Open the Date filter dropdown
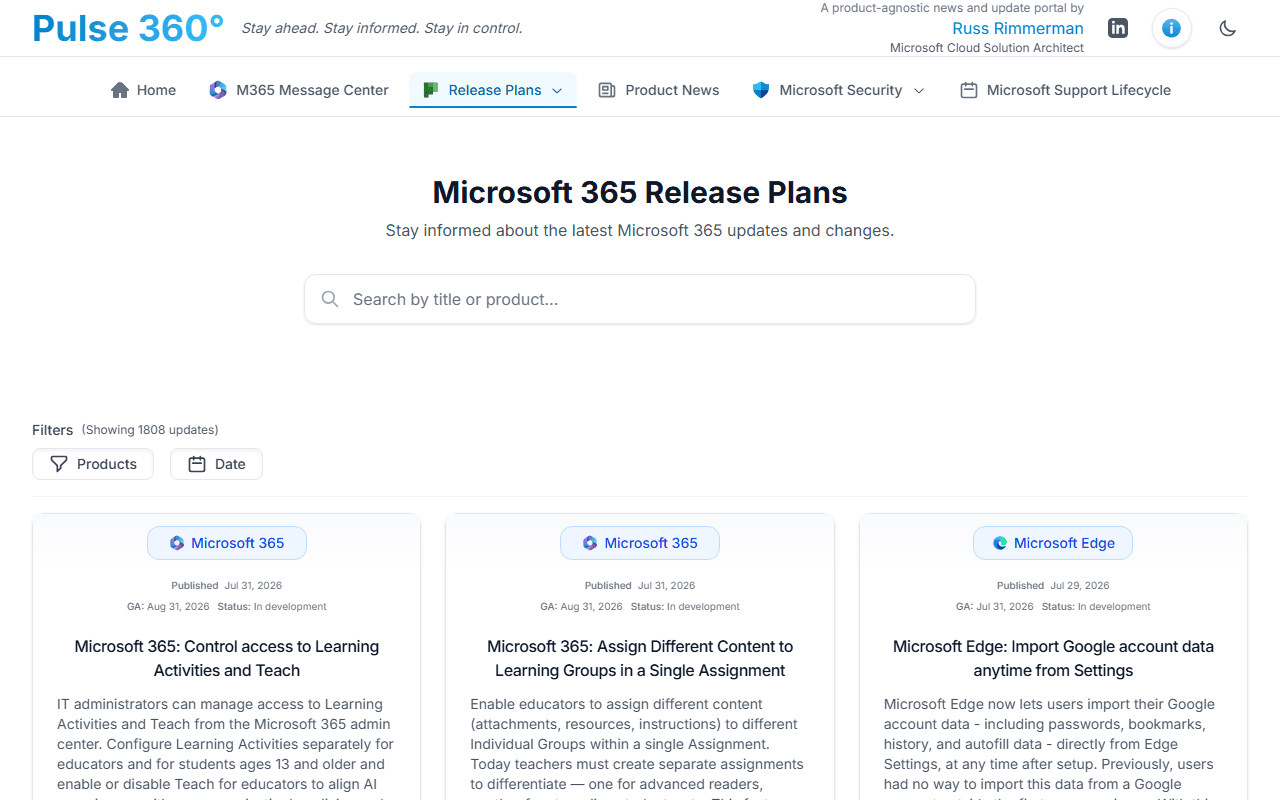This screenshot has height=800, width=1280. point(216,464)
